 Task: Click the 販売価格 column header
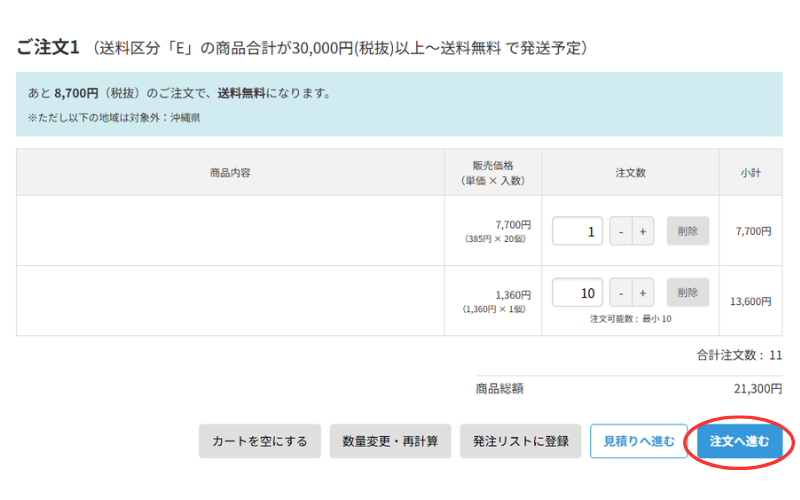pyautogui.click(x=492, y=173)
